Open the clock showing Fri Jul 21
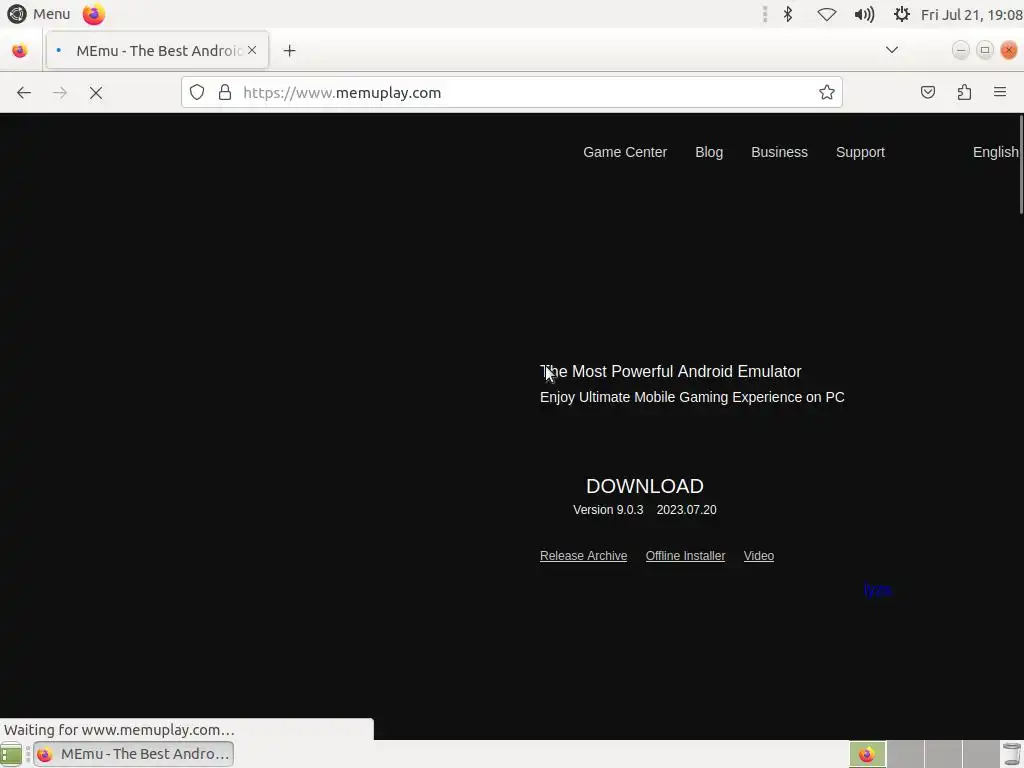1024x768 pixels. [971, 14]
